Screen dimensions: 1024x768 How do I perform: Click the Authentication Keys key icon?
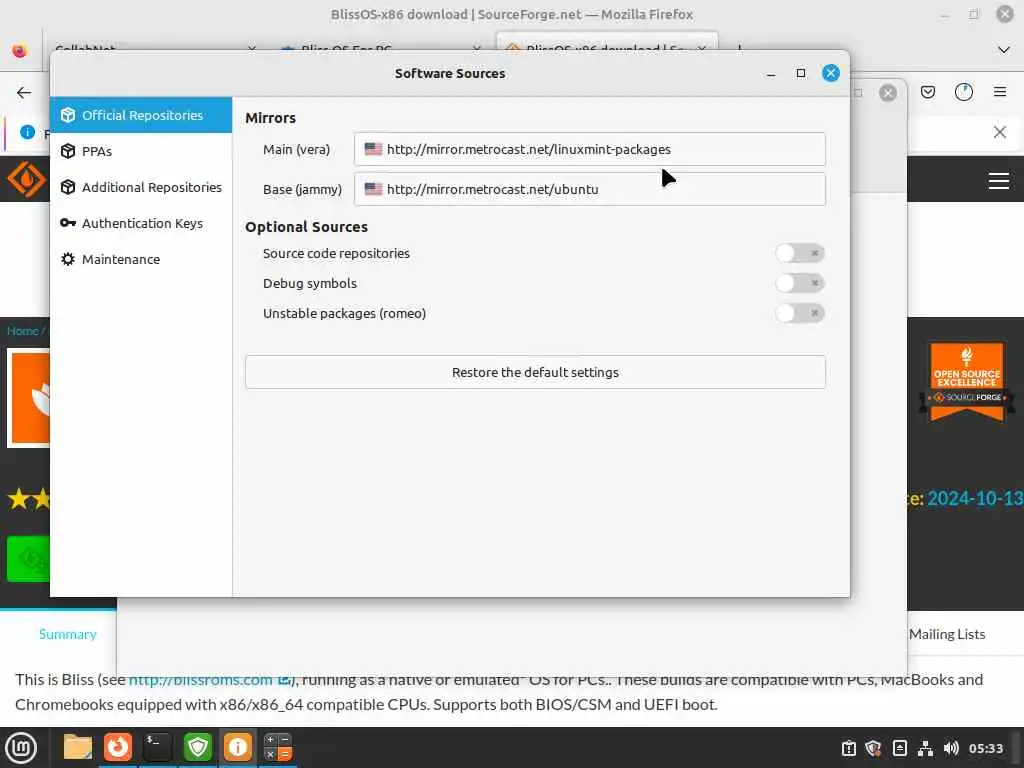(x=68, y=223)
